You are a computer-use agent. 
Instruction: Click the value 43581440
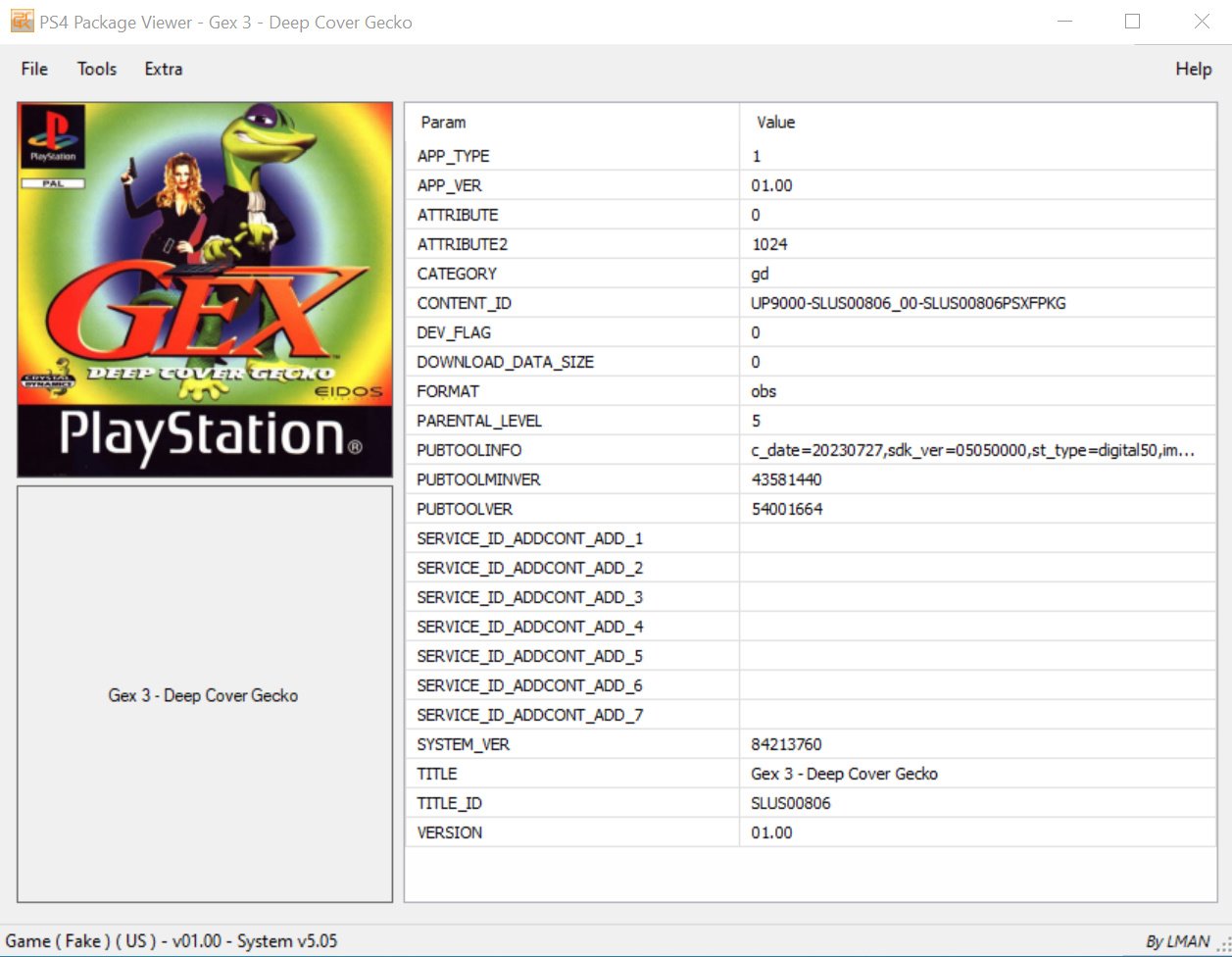[786, 479]
